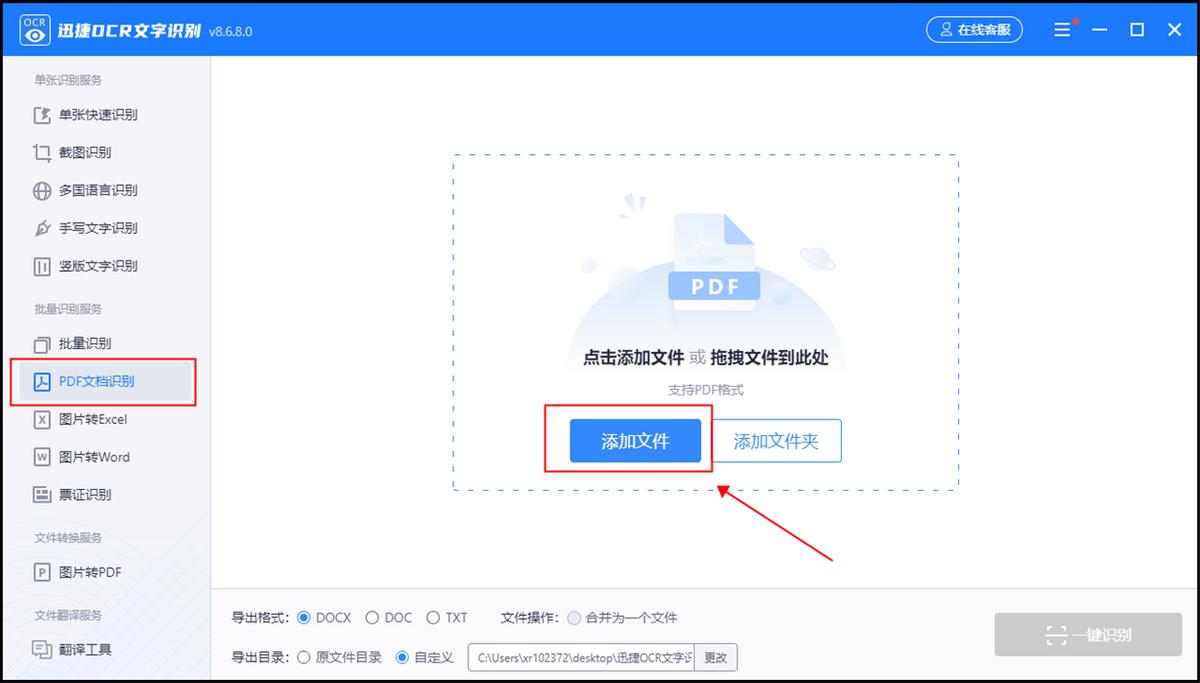Open the app hamburger menu
The width and height of the screenshot is (1200, 683).
[x=1062, y=29]
